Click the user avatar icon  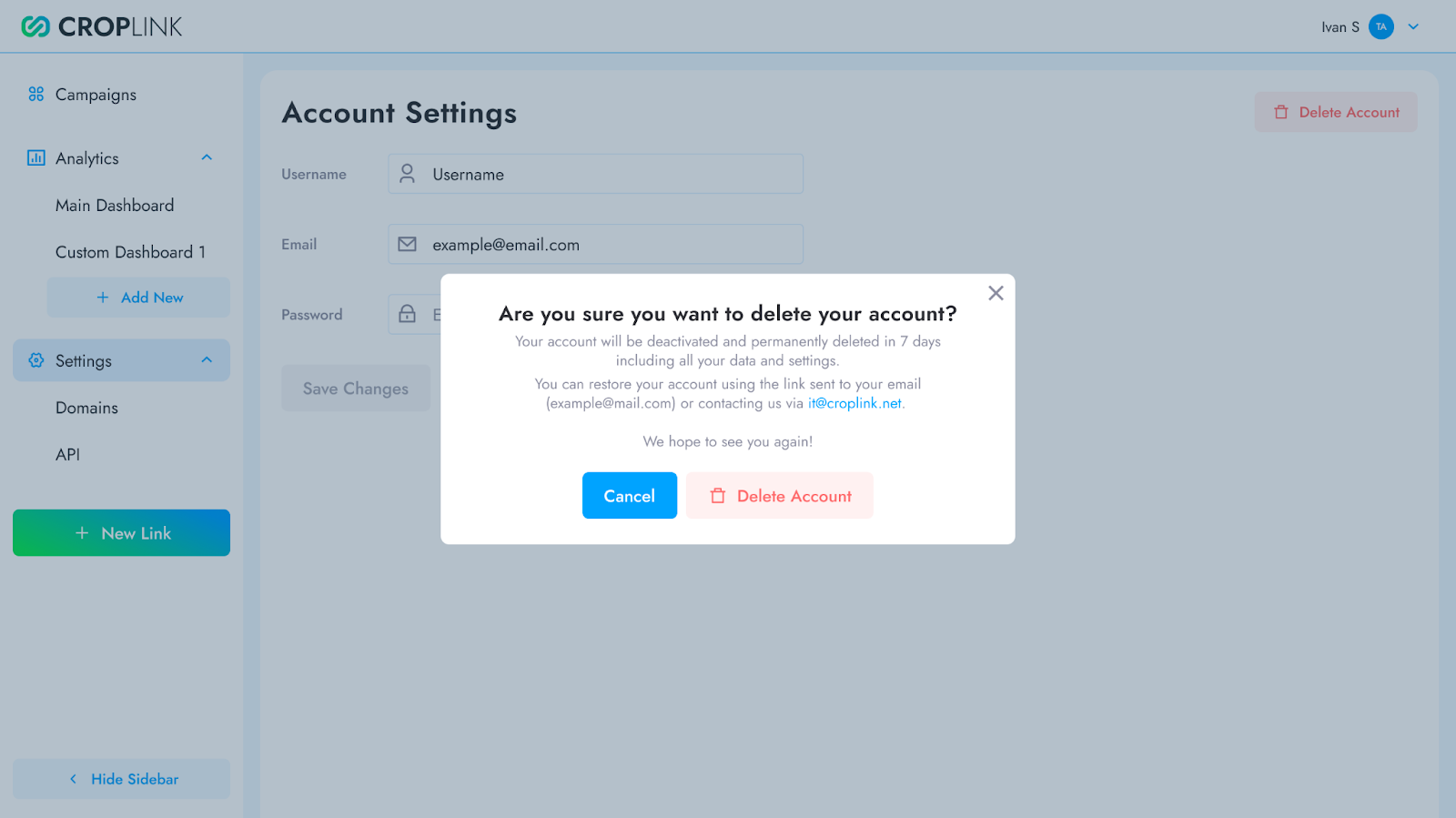coord(1380,27)
